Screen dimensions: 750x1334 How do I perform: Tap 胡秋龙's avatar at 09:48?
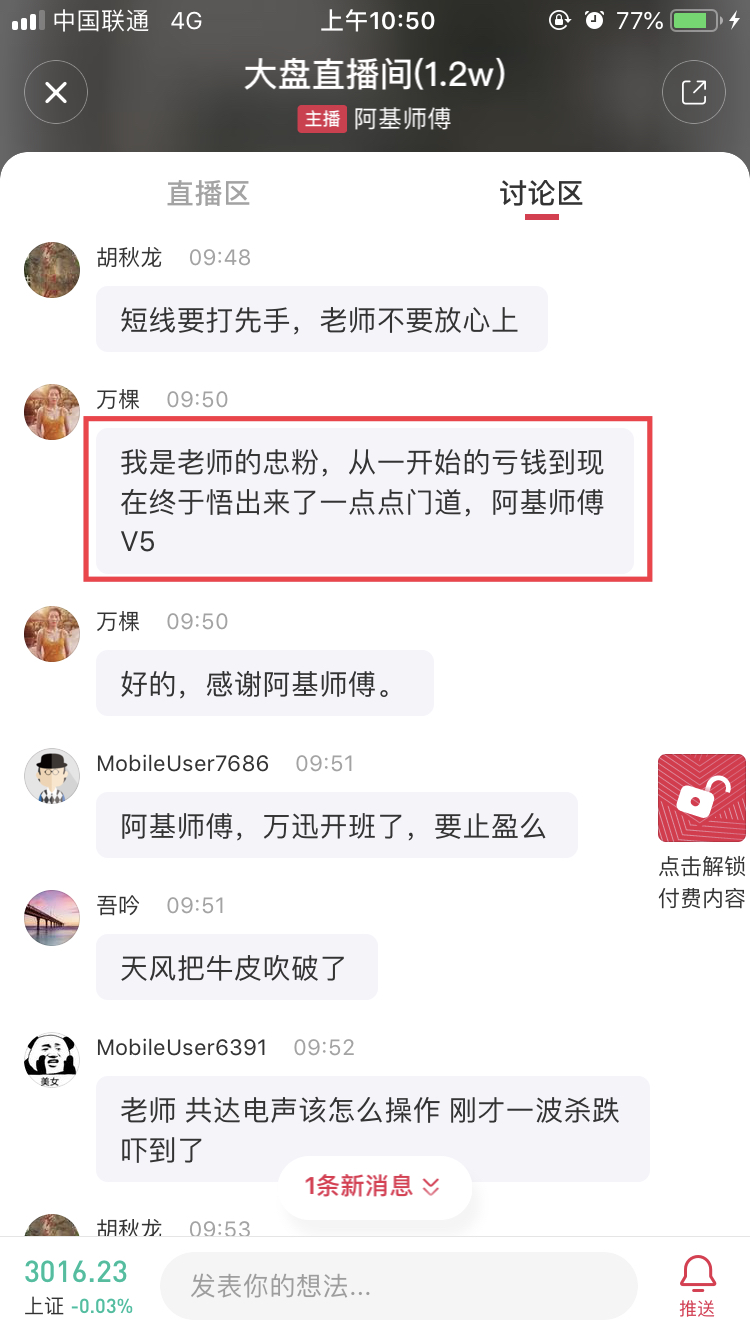pyautogui.click(x=52, y=270)
